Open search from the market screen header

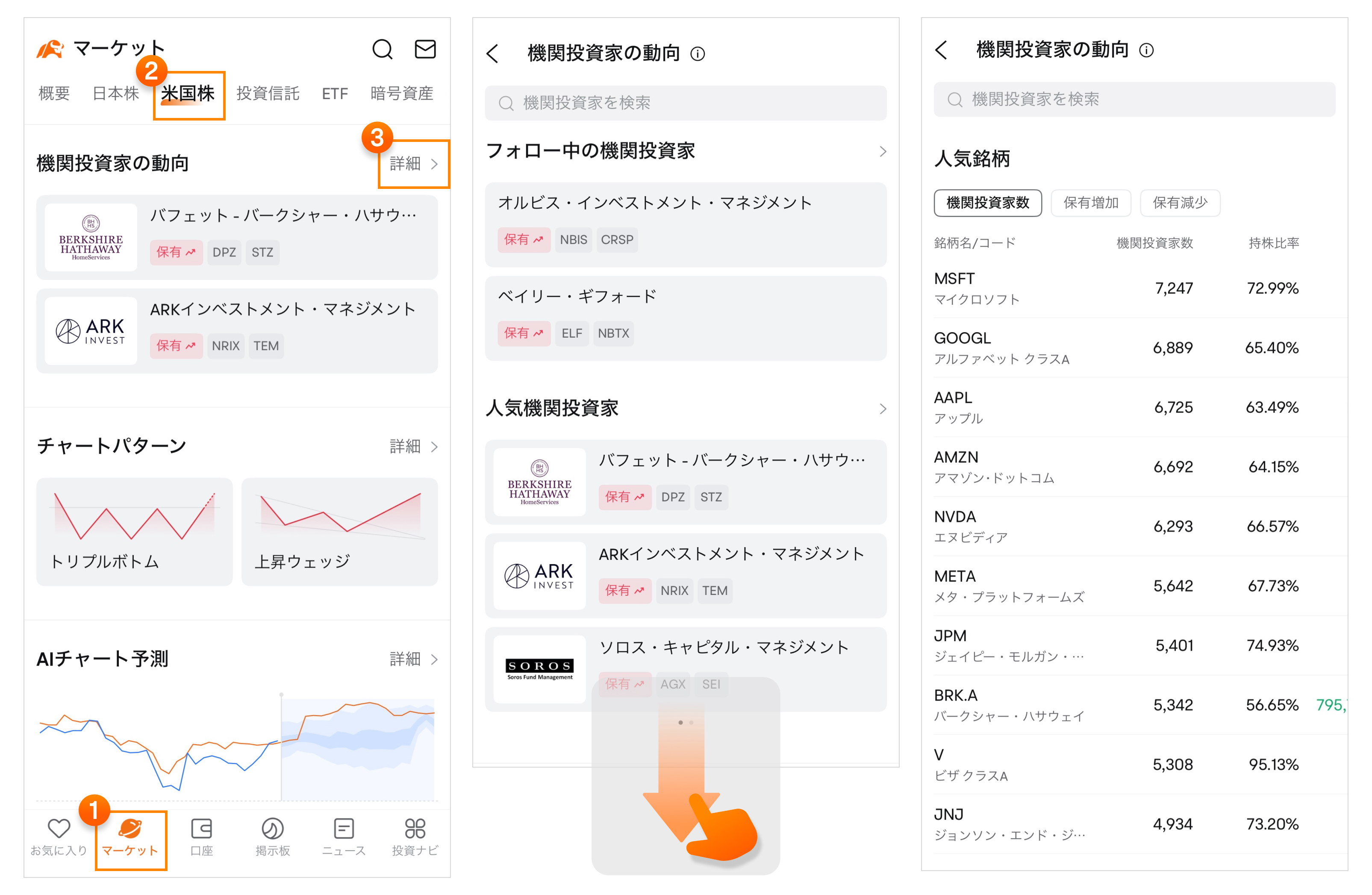click(x=382, y=50)
